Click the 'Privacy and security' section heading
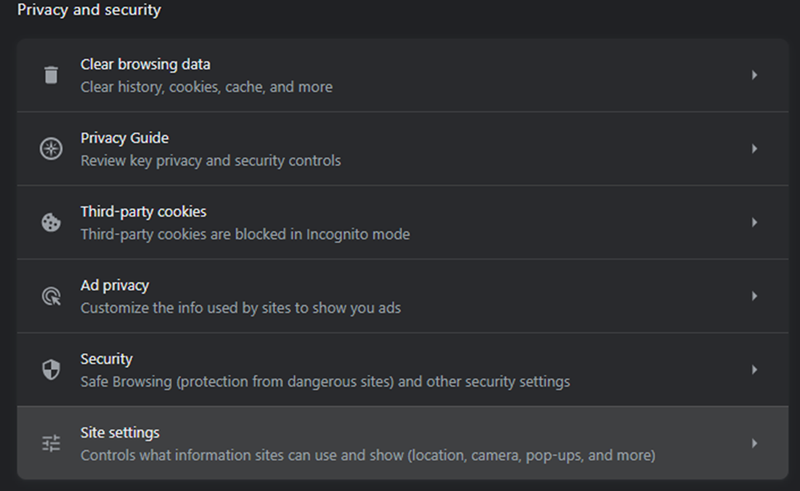 89,10
